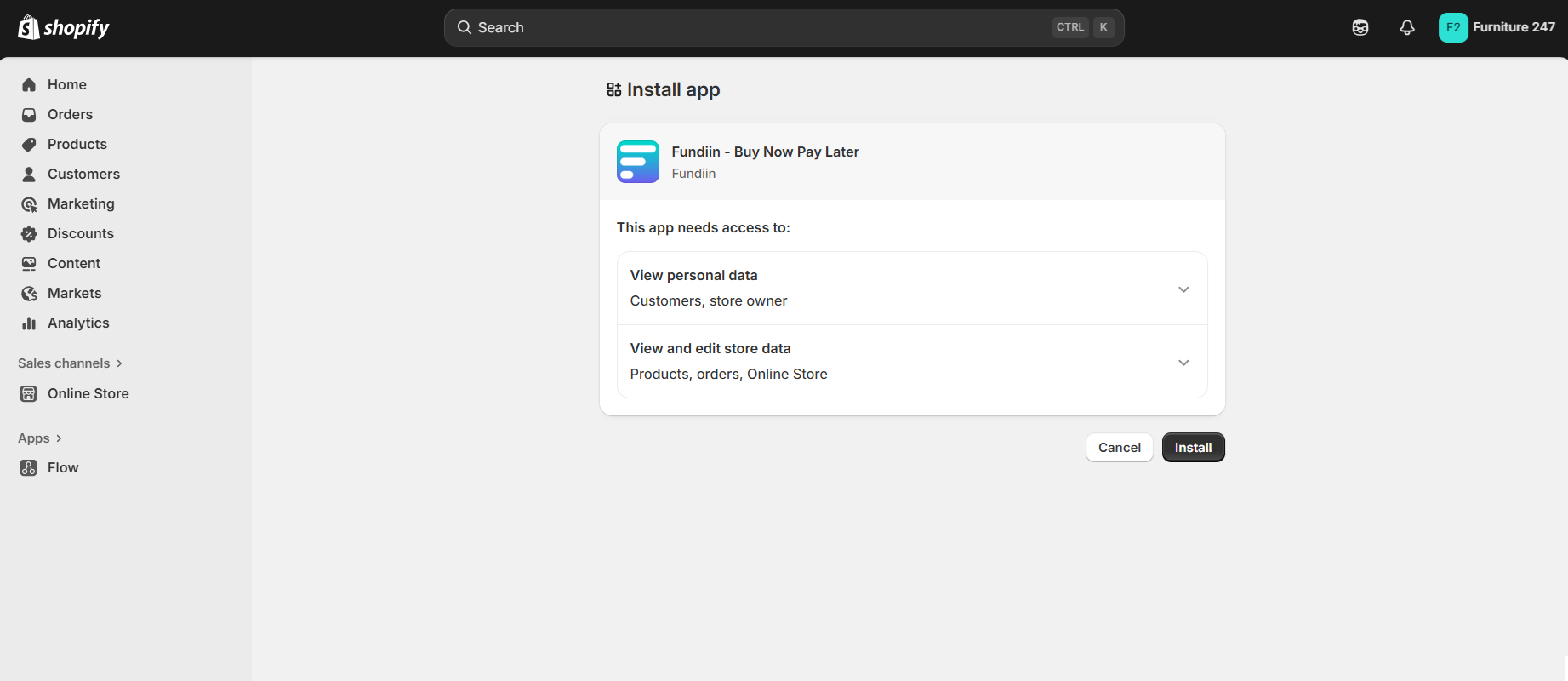Image resolution: width=1568 pixels, height=681 pixels.
Task: Click the Home icon in sidebar
Action: [x=29, y=85]
